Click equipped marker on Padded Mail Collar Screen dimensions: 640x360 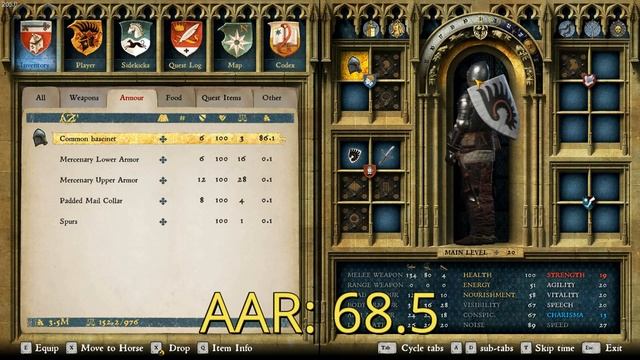coord(163,201)
